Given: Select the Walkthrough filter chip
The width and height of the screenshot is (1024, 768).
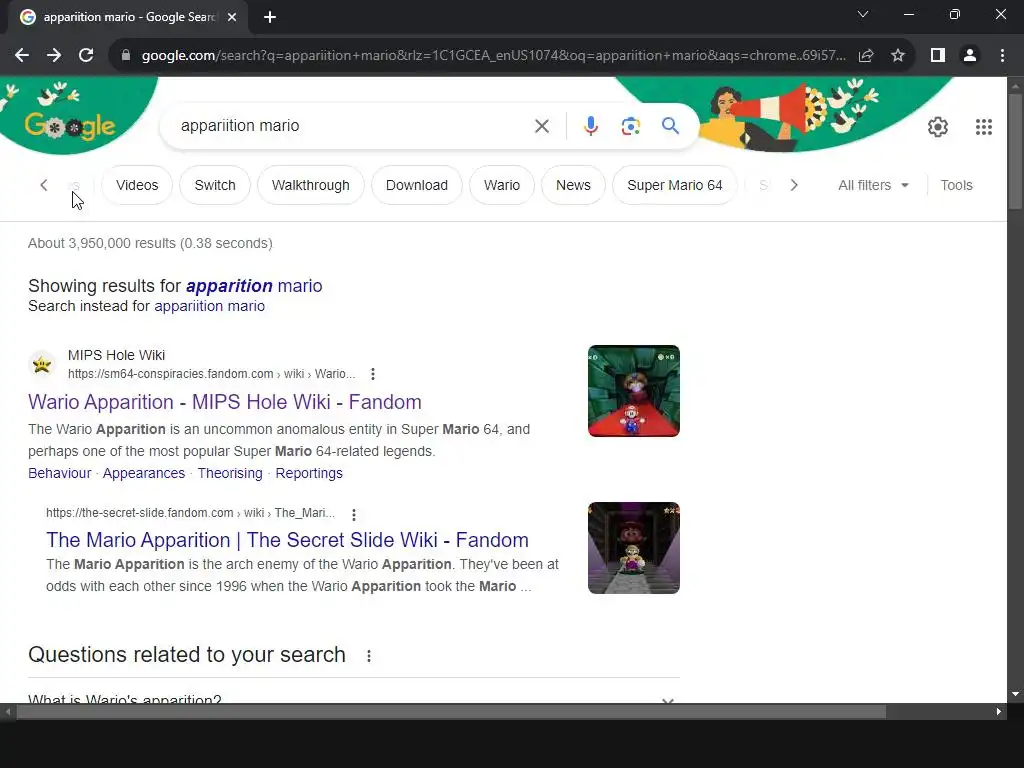Looking at the screenshot, I should 310,185.
